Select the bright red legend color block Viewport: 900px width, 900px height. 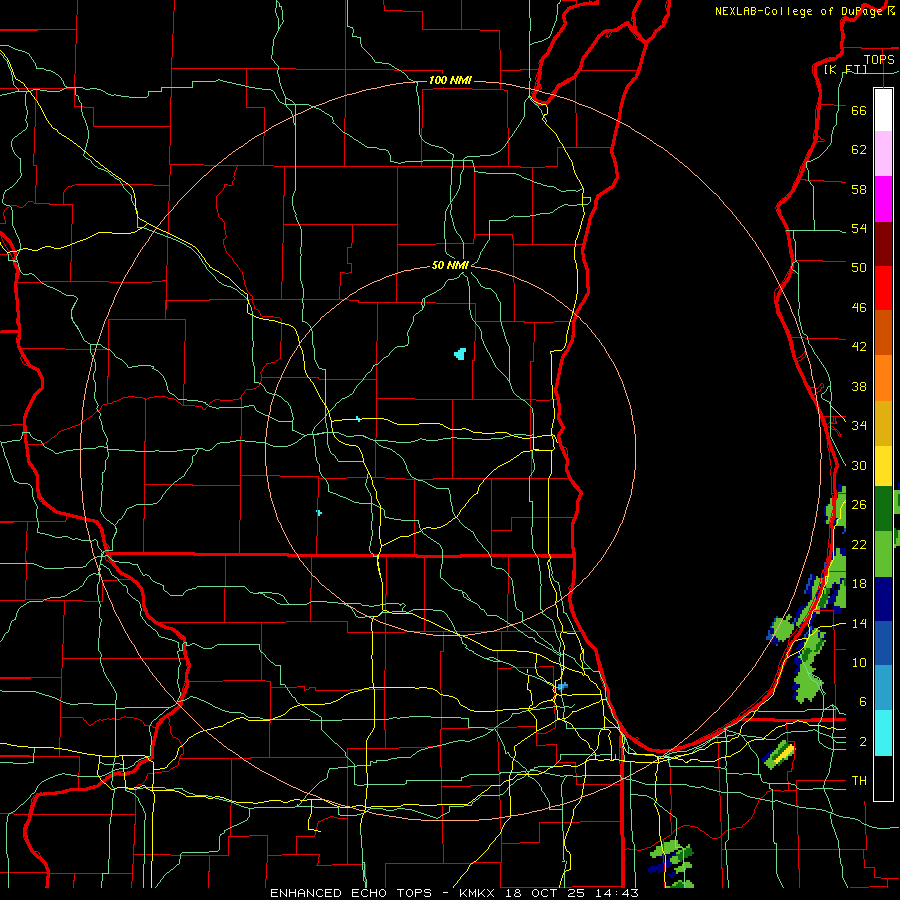coord(883,288)
